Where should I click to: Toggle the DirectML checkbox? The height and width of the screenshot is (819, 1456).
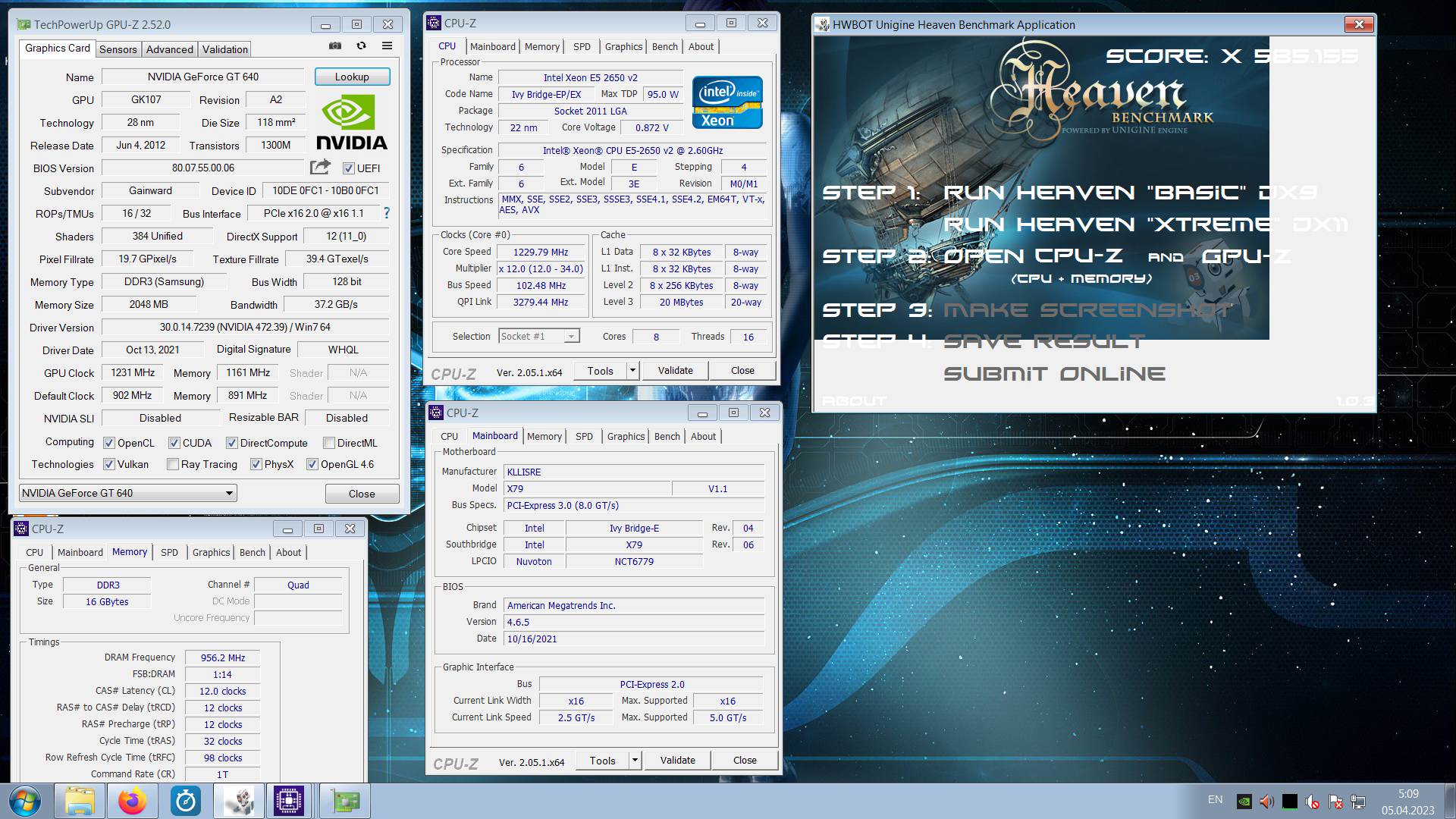point(329,443)
